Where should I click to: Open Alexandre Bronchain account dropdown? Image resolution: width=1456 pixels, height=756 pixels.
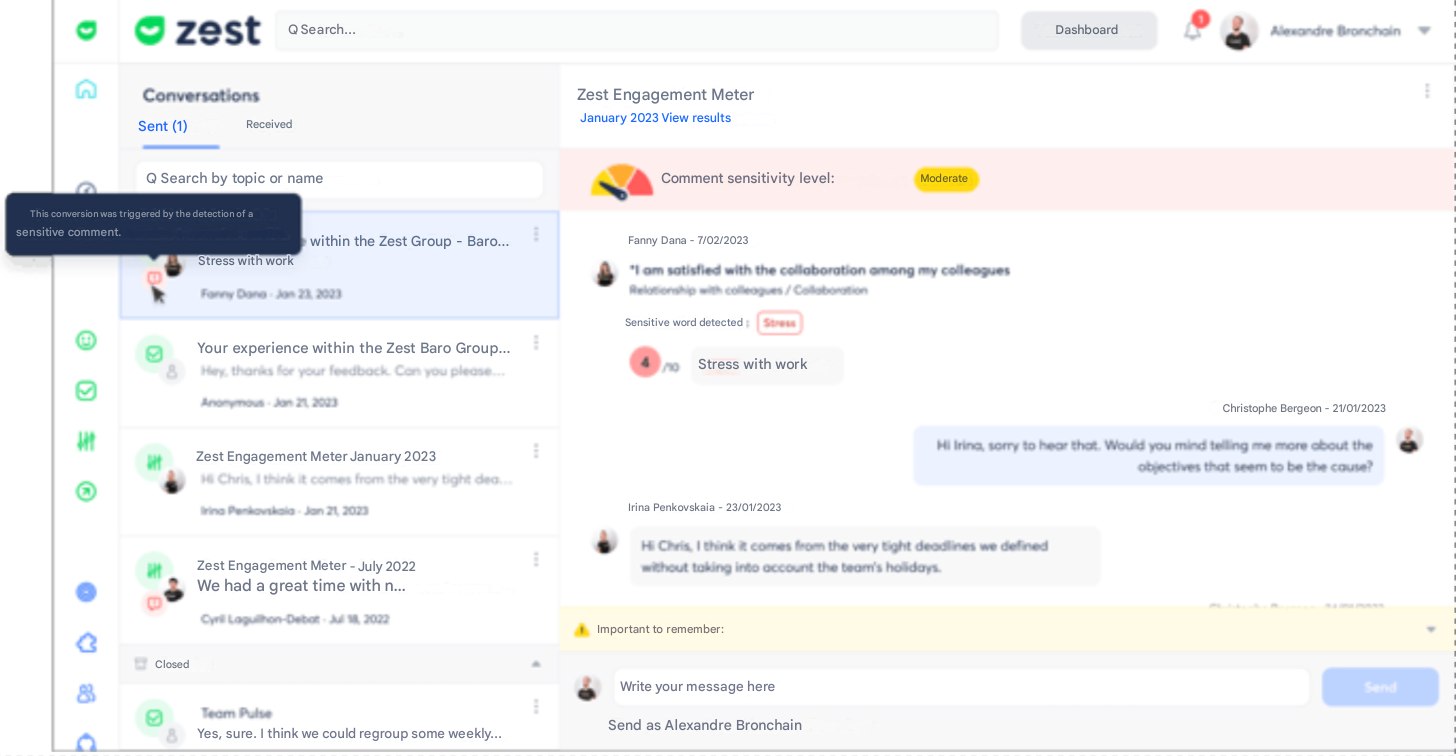coord(1424,31)
